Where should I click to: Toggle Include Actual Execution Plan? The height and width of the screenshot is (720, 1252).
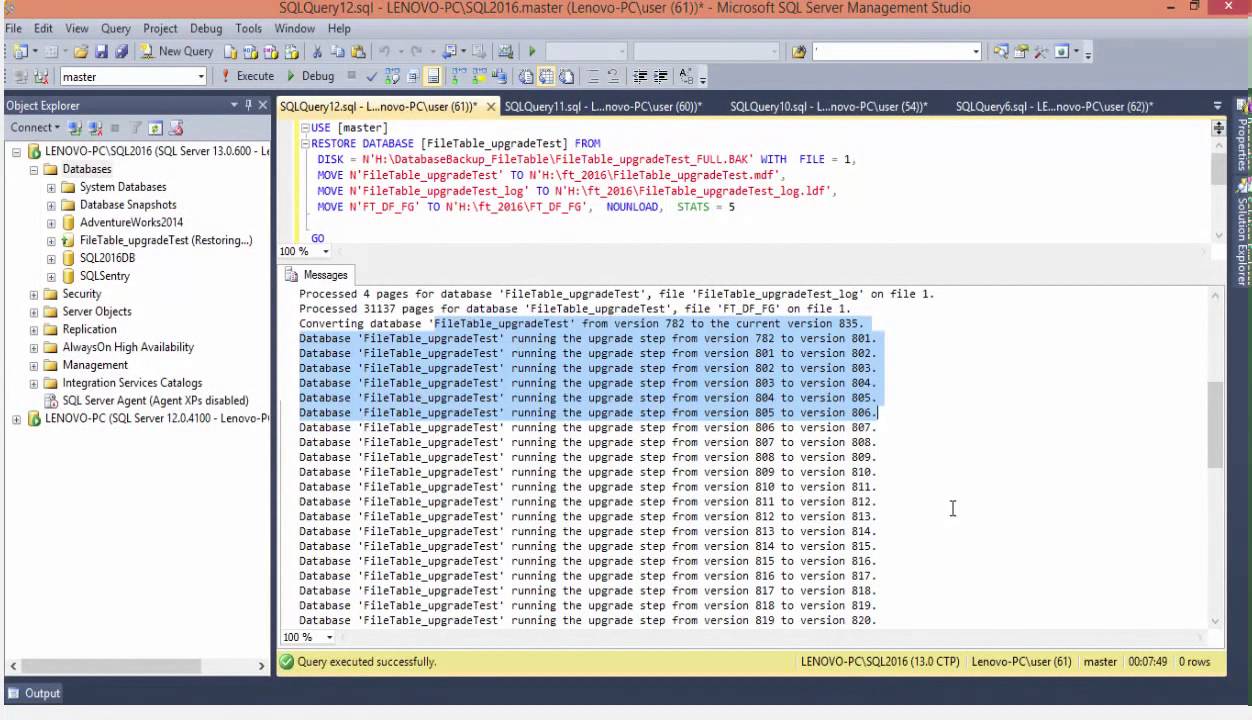pyautogui.click(x=460, y=76)
